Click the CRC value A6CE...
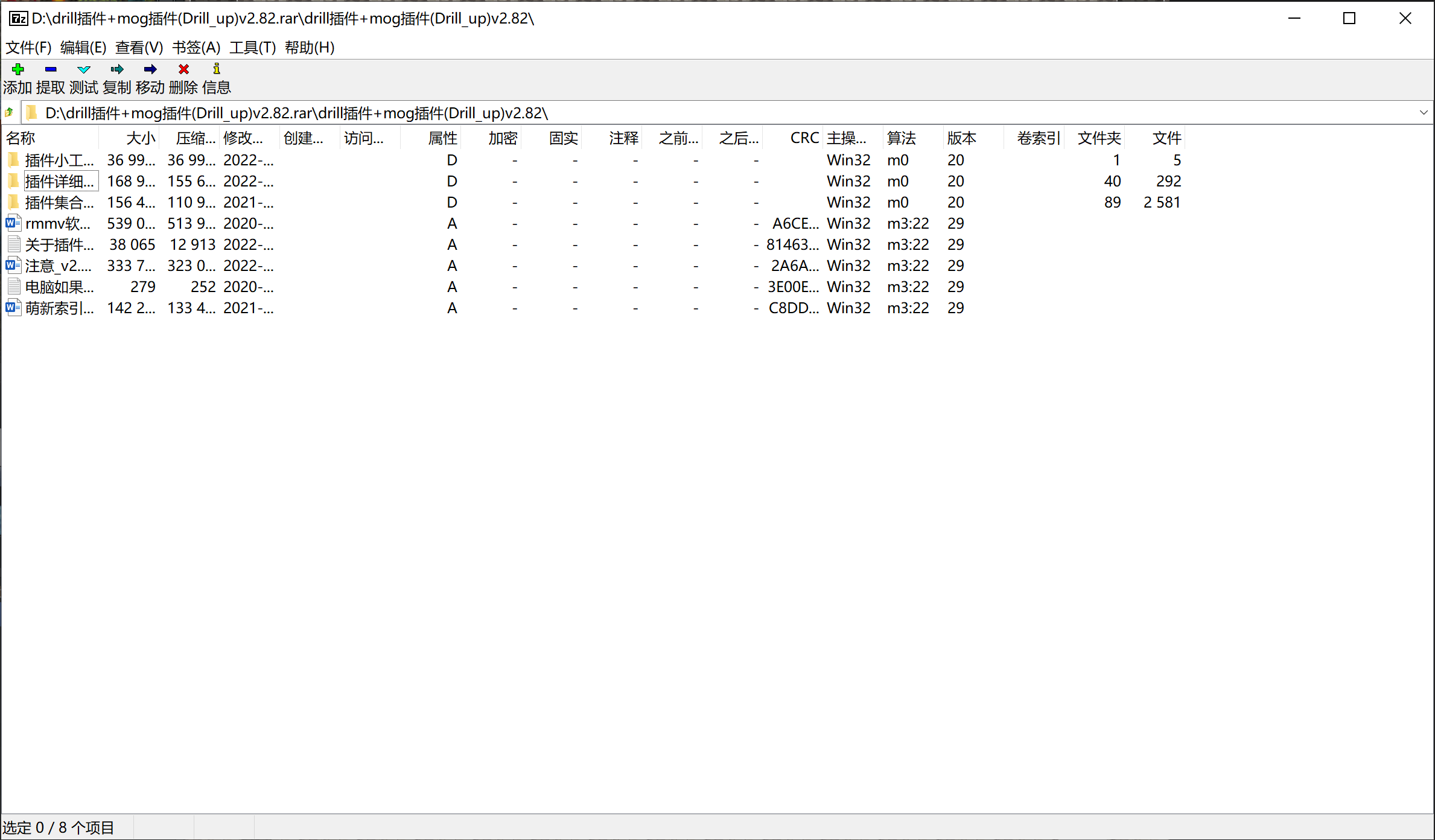The width and height of the screenshot is (1435, 840). 795,223
